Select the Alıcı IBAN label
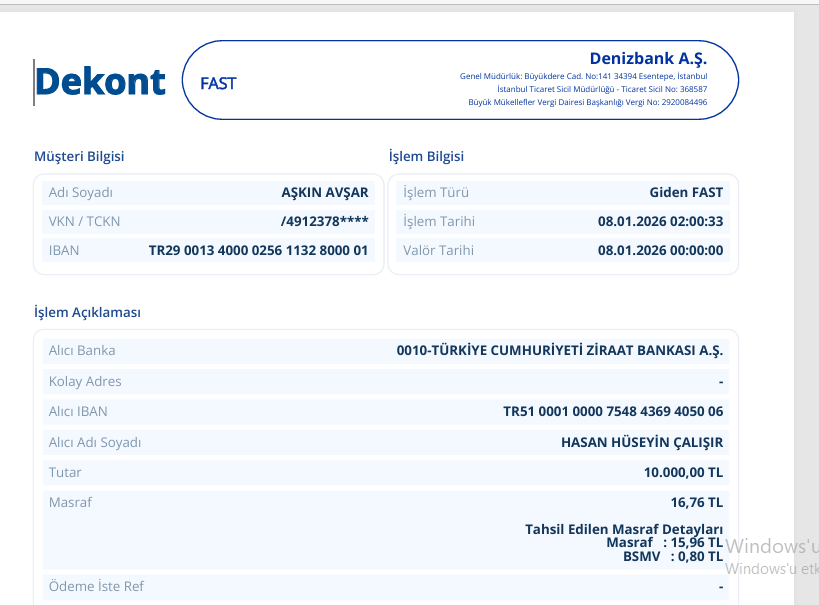 pos(78,412)
